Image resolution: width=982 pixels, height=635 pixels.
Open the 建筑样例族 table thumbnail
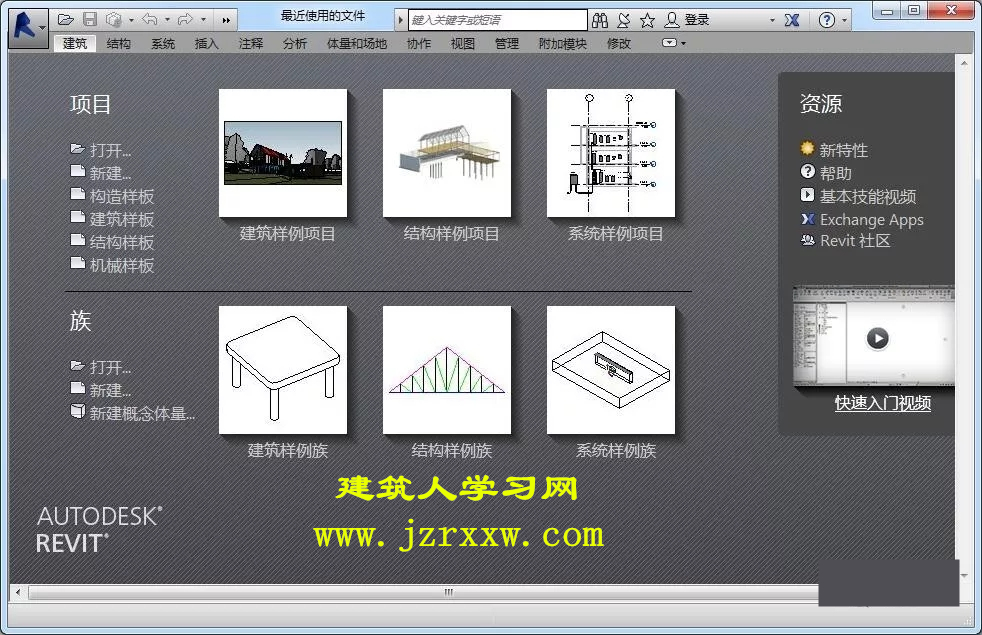(x=283, y=370)
